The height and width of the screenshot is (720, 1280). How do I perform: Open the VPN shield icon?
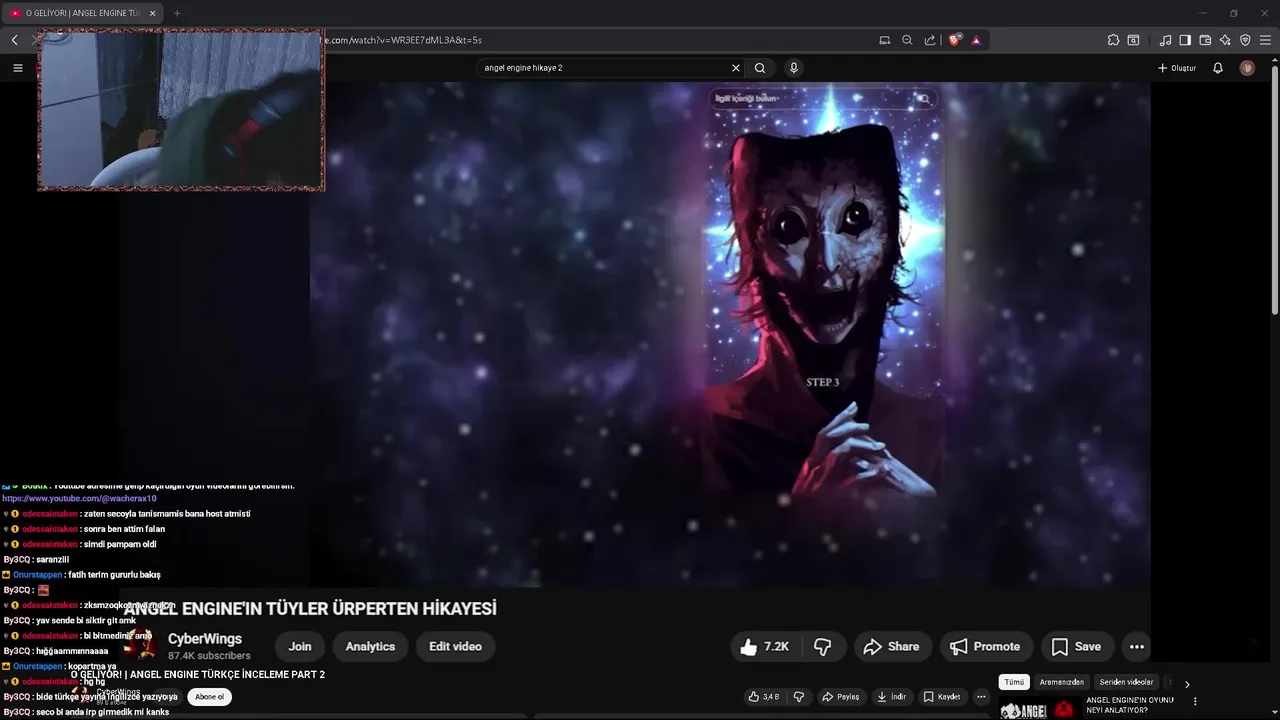pyautogui.click(x=1245, y=40)
